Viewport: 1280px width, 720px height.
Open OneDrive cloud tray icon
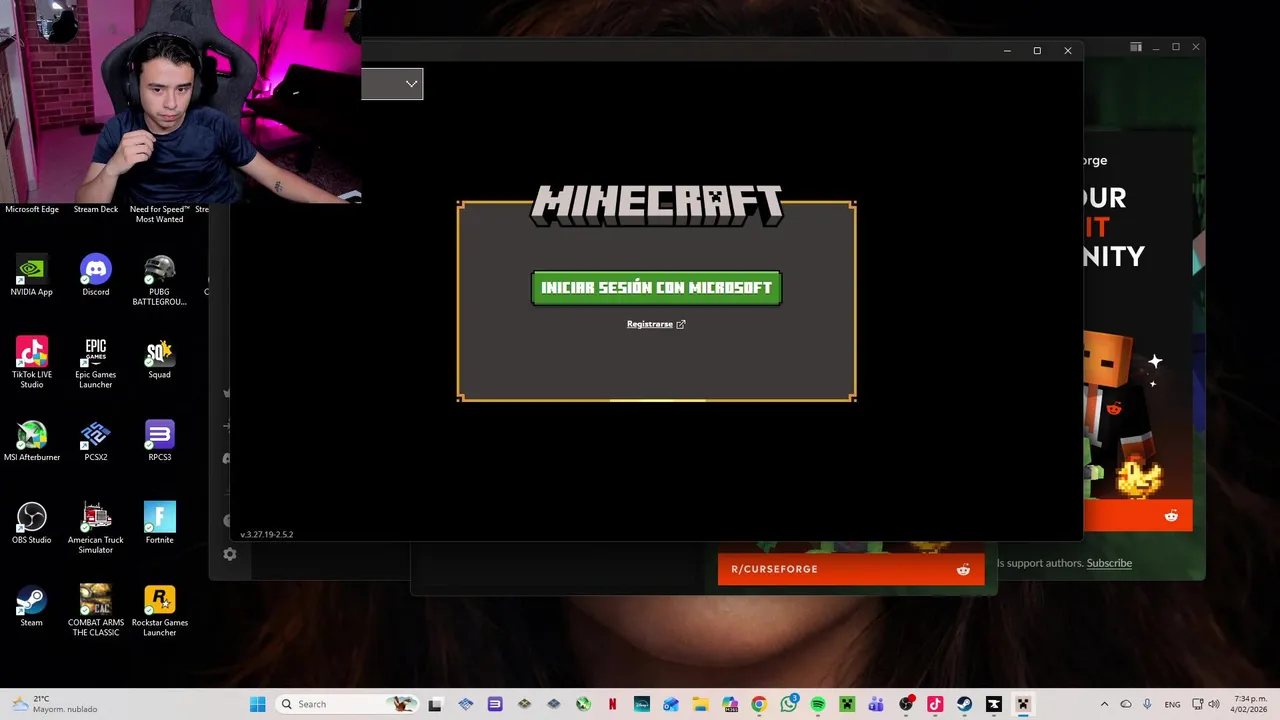(1125, 704)
